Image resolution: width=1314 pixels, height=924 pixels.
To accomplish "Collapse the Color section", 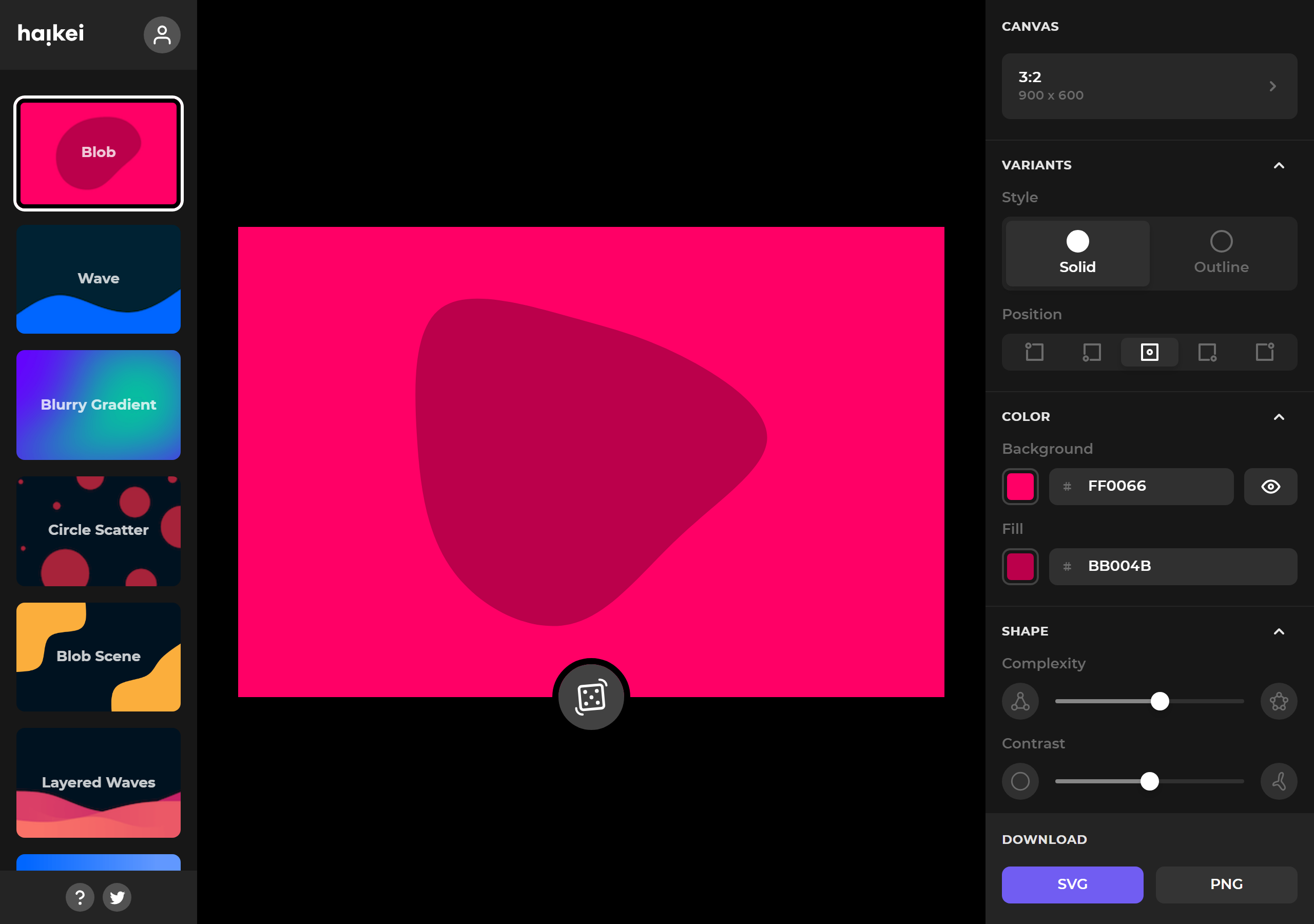I will (1279, 417).
